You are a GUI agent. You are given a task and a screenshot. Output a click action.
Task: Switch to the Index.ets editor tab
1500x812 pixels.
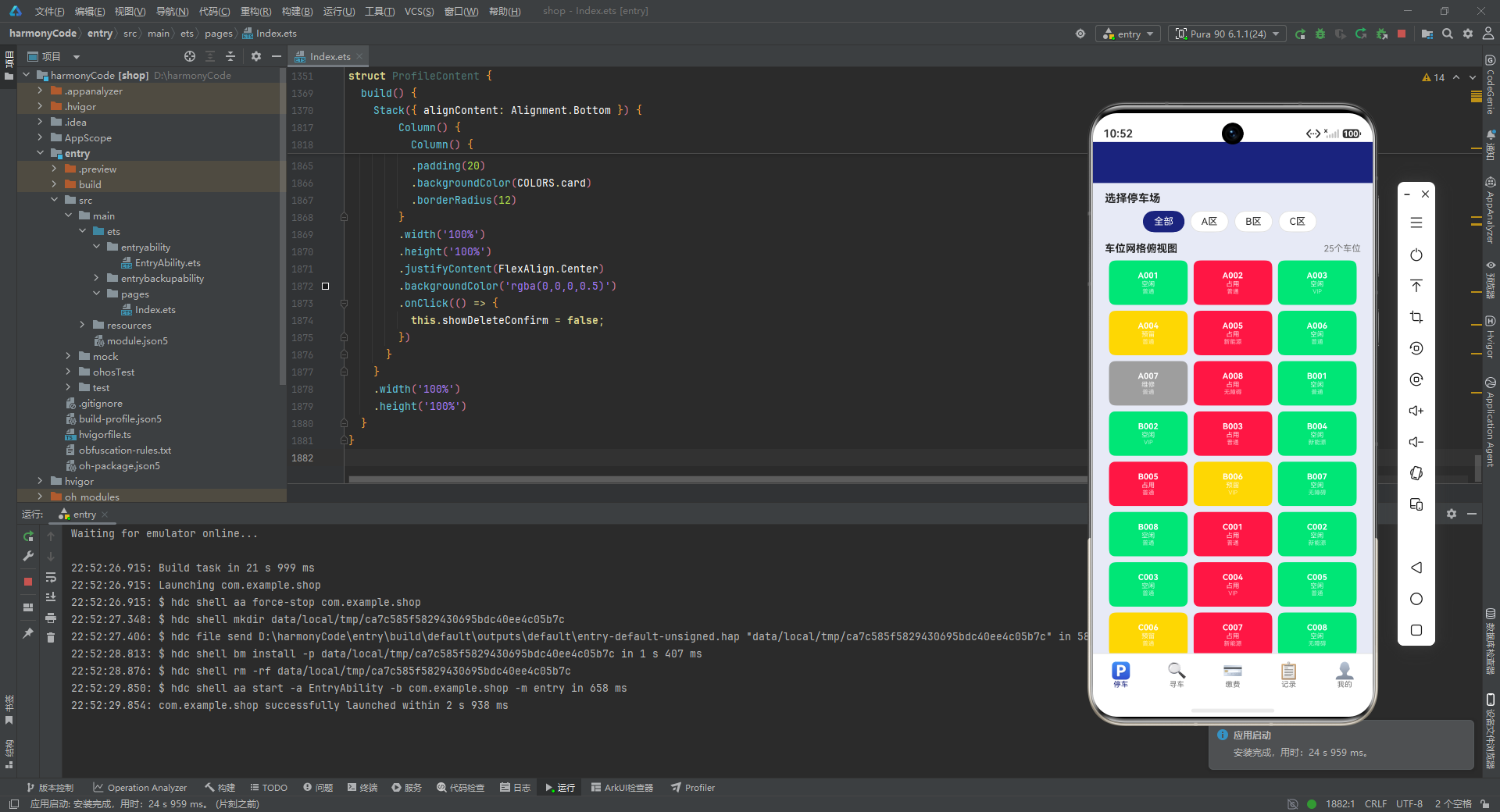point(329,56)
